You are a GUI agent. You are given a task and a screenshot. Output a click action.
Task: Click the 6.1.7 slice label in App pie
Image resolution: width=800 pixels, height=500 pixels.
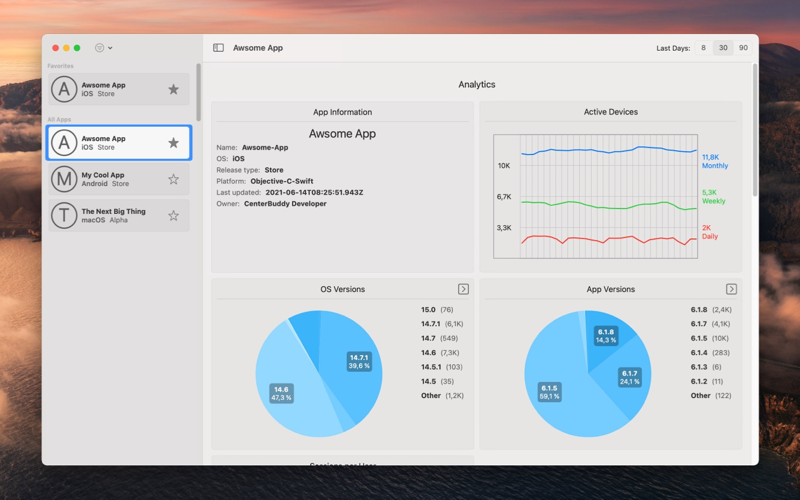pyautogui.click(x=630, y=377)
